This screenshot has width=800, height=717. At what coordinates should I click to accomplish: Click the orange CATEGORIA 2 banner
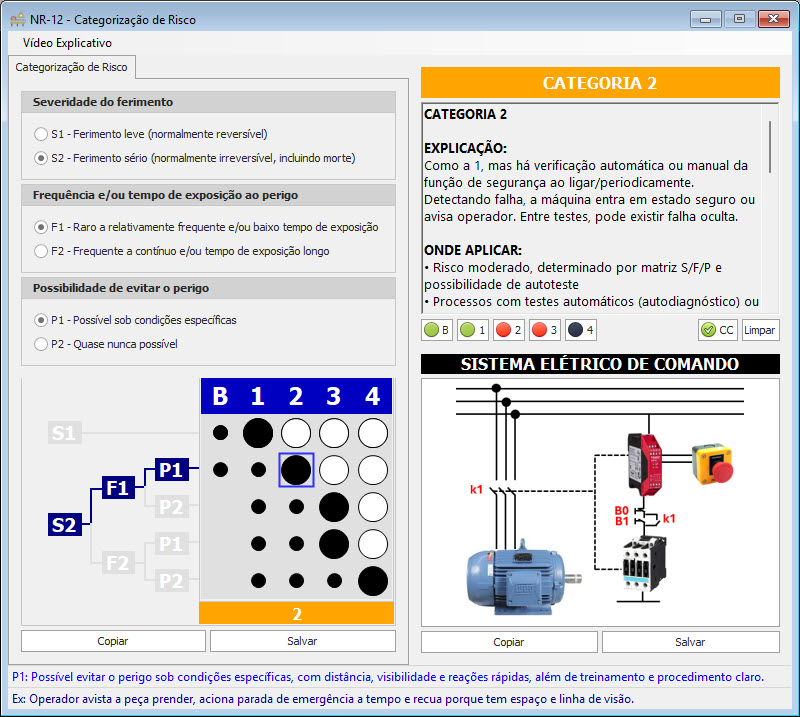[600, 83]
